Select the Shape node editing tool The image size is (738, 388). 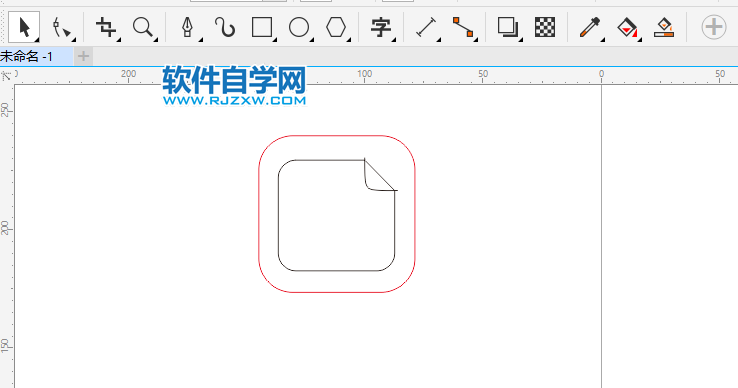tap(62, 27)
